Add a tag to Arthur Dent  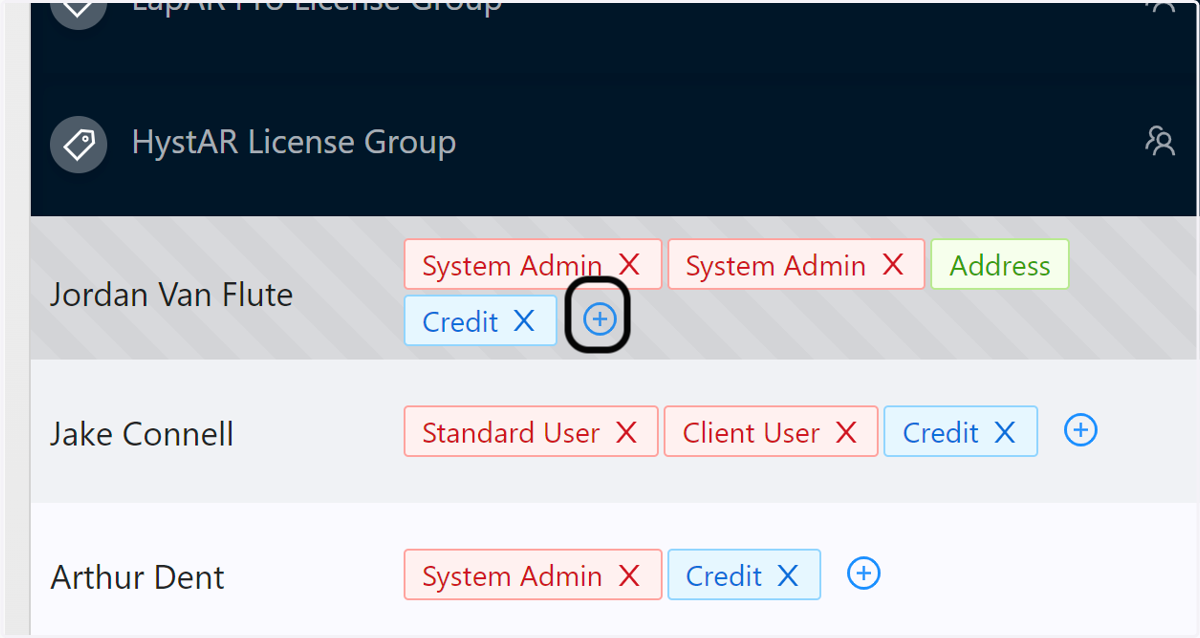(x=864, y=574)
